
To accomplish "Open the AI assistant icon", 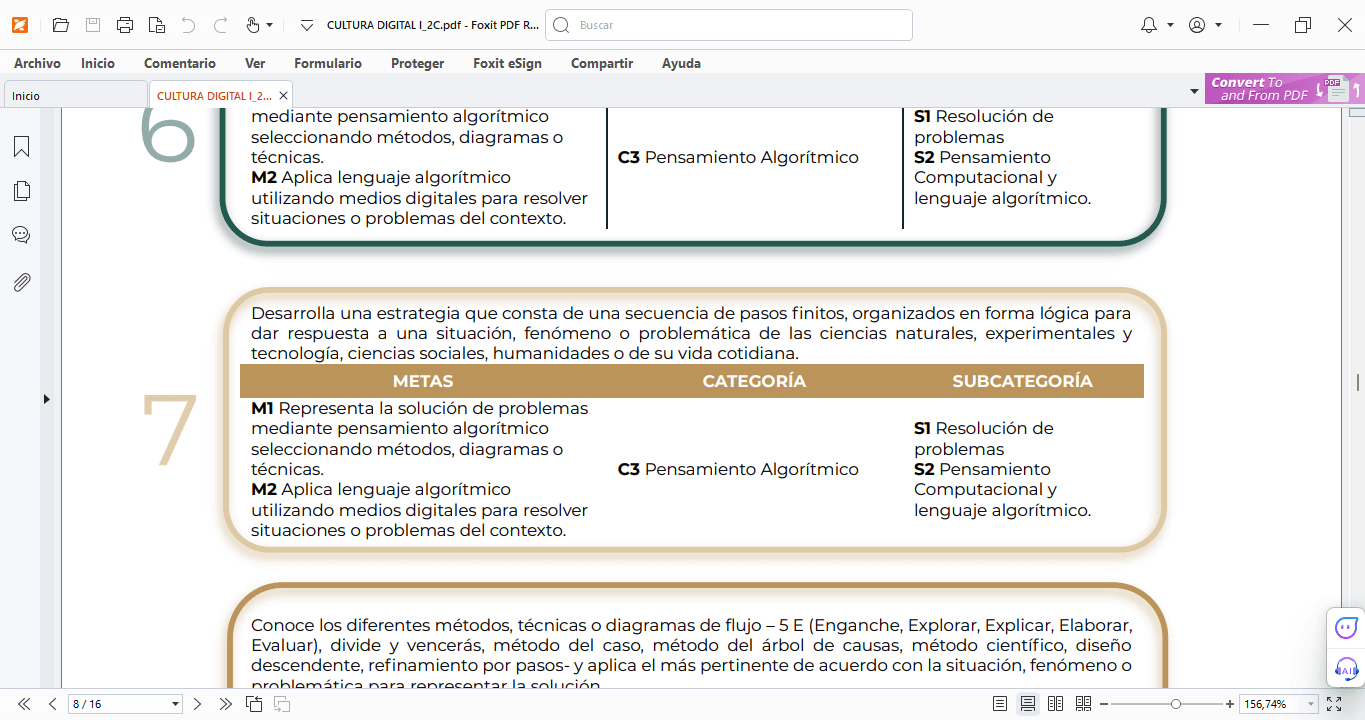I will (x=1346, y=668).
